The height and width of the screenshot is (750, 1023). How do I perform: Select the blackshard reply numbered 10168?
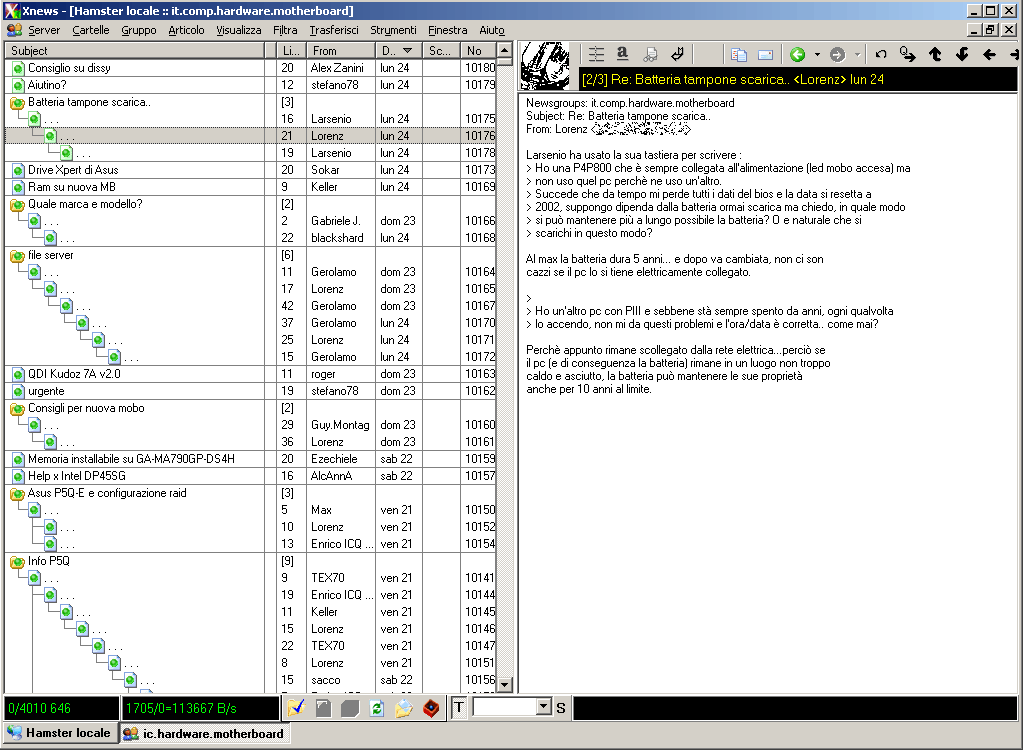click(x=251, y=237)
